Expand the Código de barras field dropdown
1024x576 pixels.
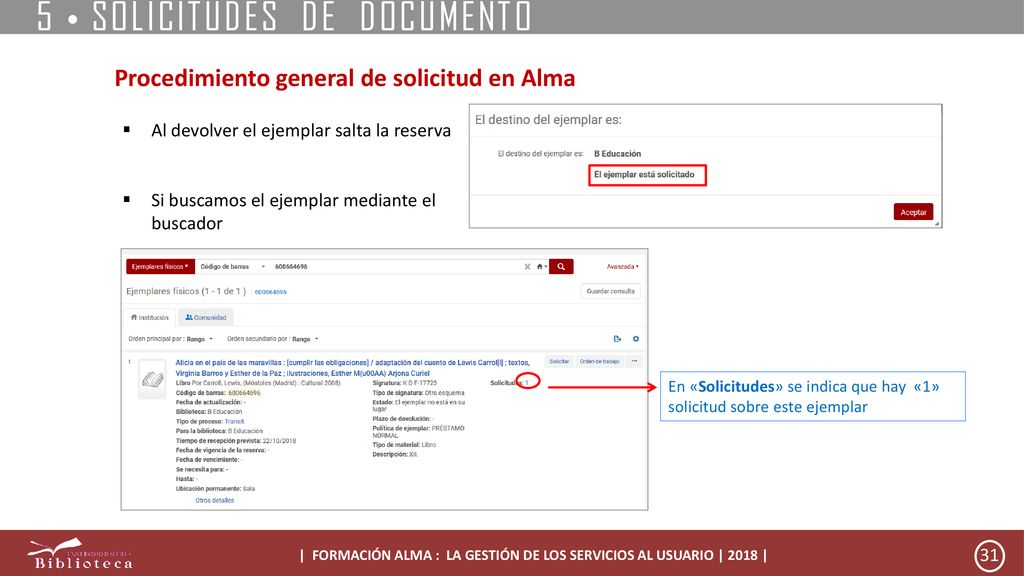(232, 266)
